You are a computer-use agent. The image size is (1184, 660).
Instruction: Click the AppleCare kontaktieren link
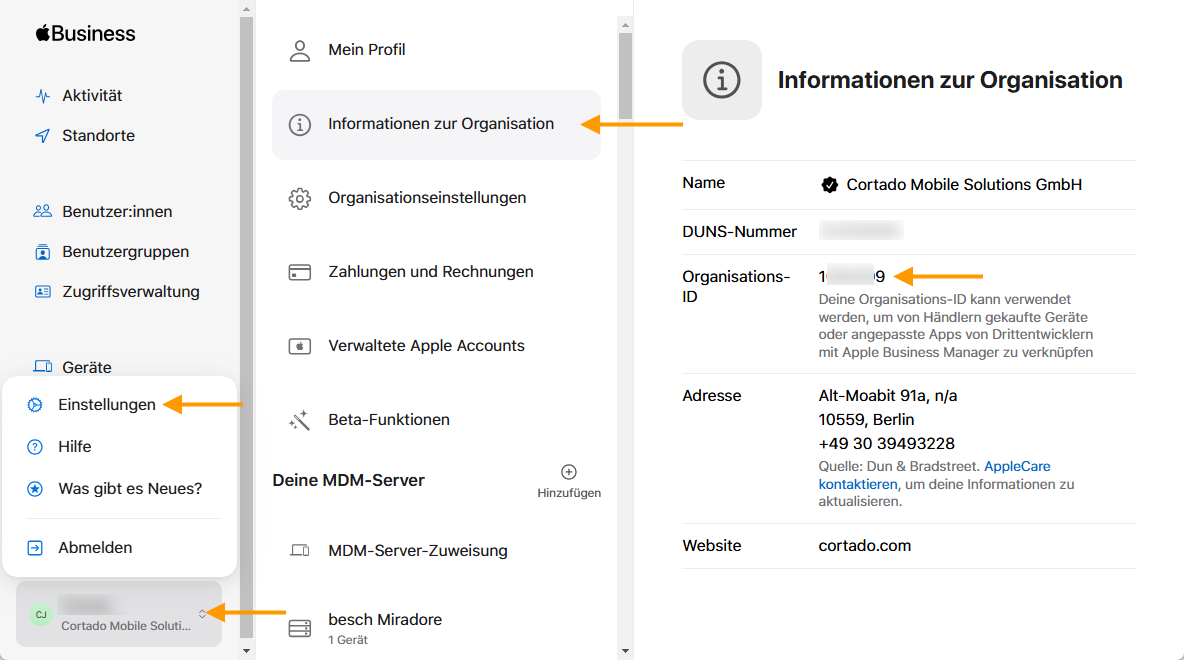click(934, 476)
